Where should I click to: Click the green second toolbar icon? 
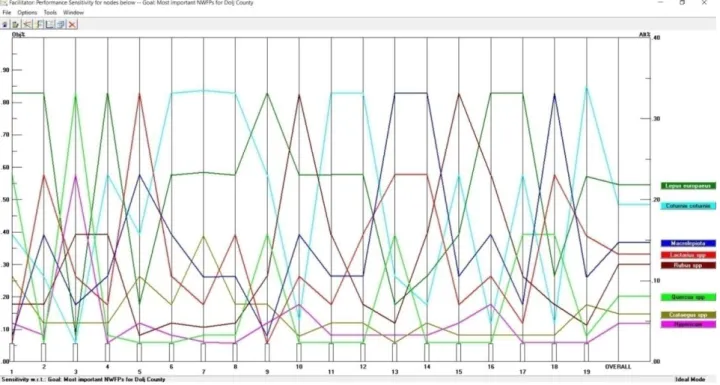pyautogui.click(x=17, y=24)
